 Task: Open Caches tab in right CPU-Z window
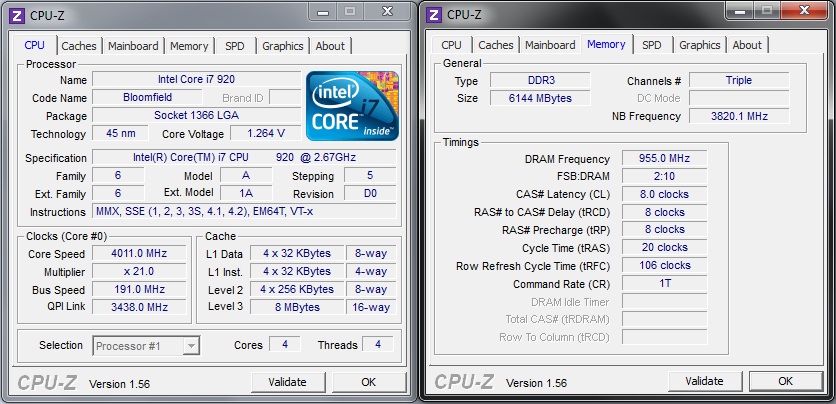pos(496,45)
